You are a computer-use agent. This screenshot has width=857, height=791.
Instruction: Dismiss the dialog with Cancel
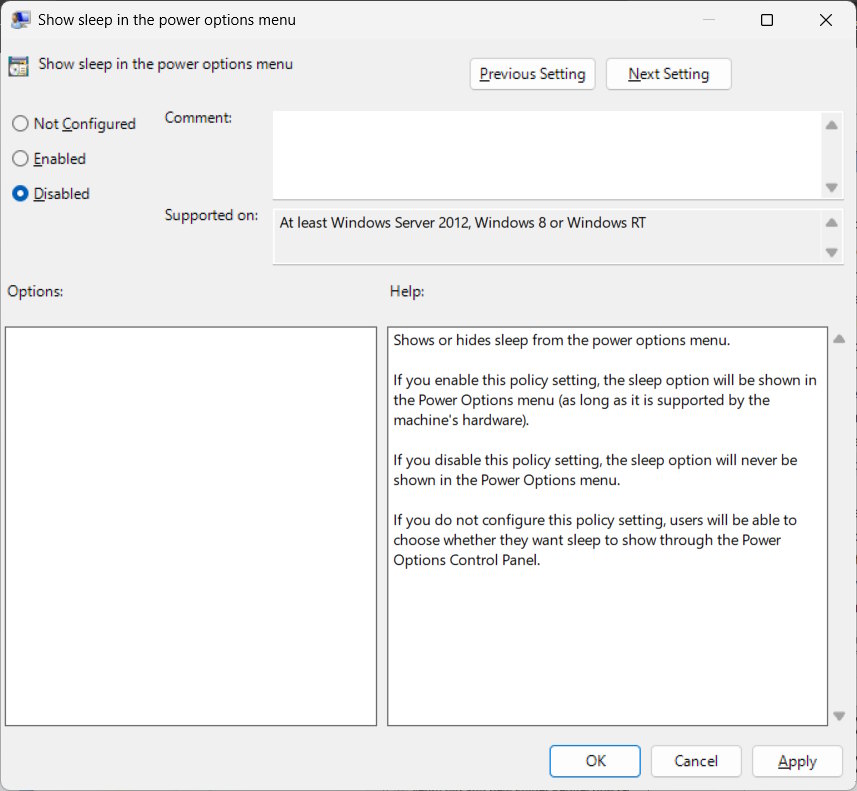pyautogui.click(x=696, y=761)
